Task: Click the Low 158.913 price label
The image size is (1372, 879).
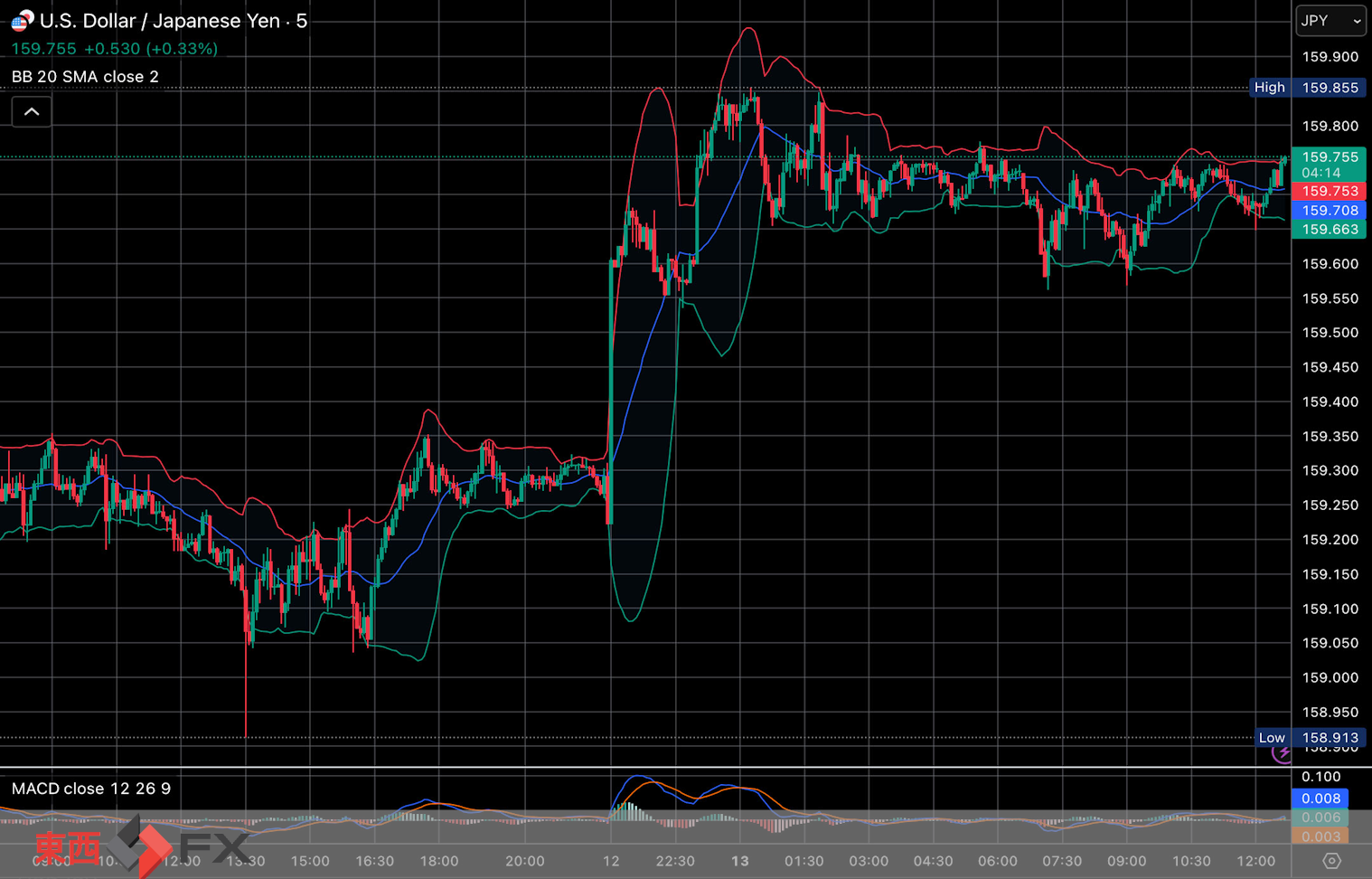Action: pos(1311,738)
